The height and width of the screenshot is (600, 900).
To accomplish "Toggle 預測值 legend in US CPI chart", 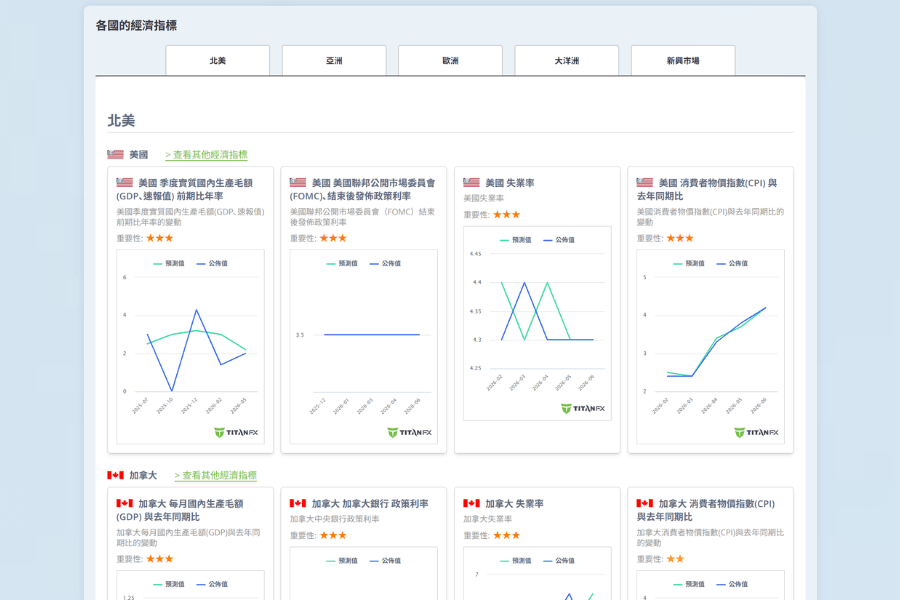I will (689, 264).
